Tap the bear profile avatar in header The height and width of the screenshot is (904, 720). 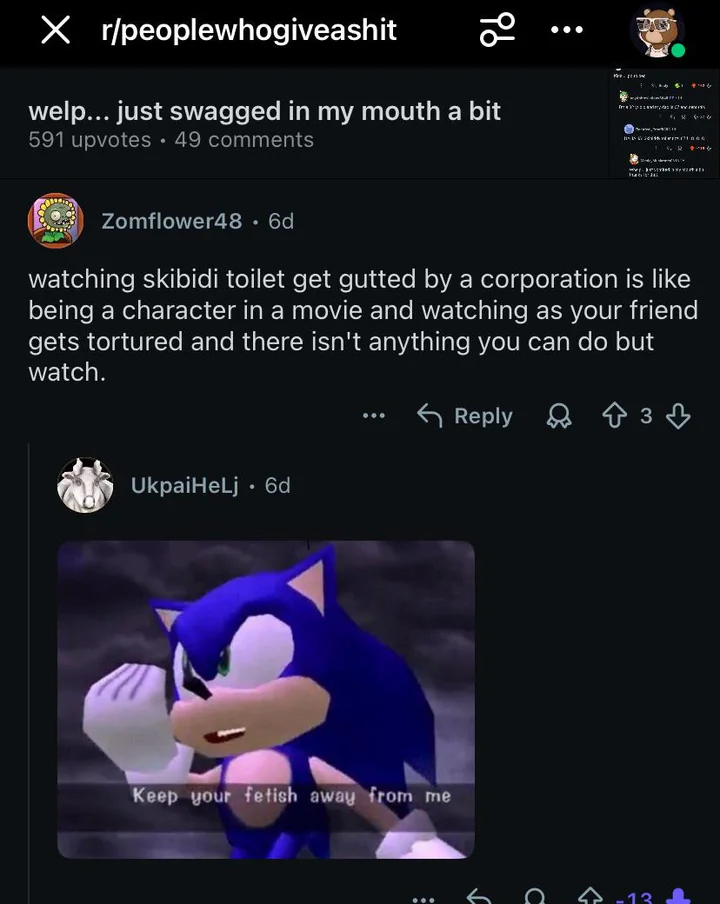[657, 30]
